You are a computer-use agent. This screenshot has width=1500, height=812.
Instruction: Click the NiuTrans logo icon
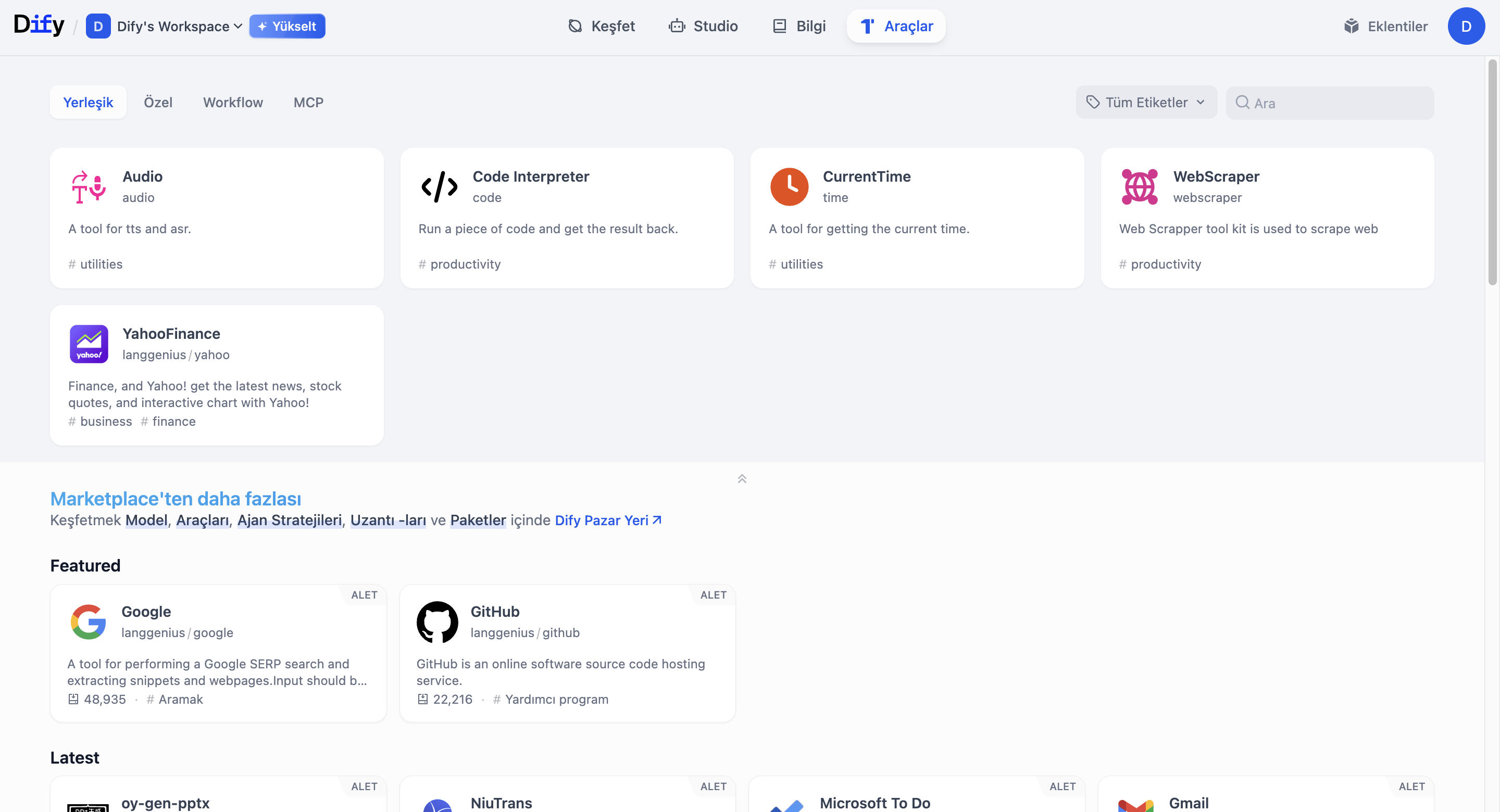pyautogui.click(x=438, y=806)
